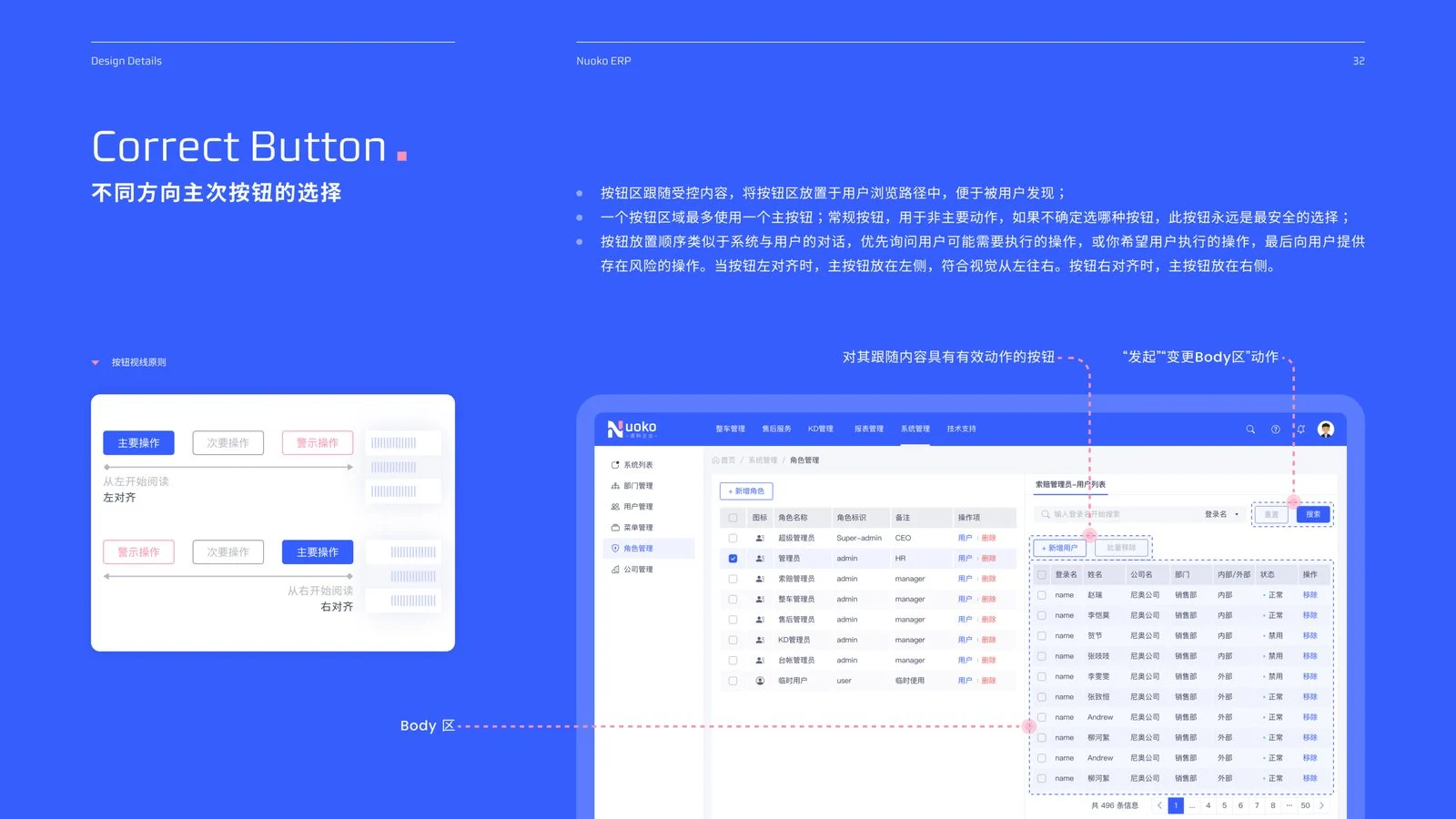Image resolution: width=1456 pixels, height=819 pixels.
Task: Open the help question mark icon
Action: (1275, 430)
